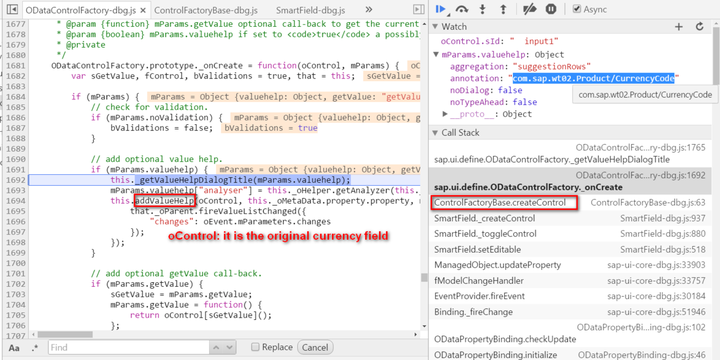Click the Find input field
Screen dimensions: 720x360
coord(142,348)
